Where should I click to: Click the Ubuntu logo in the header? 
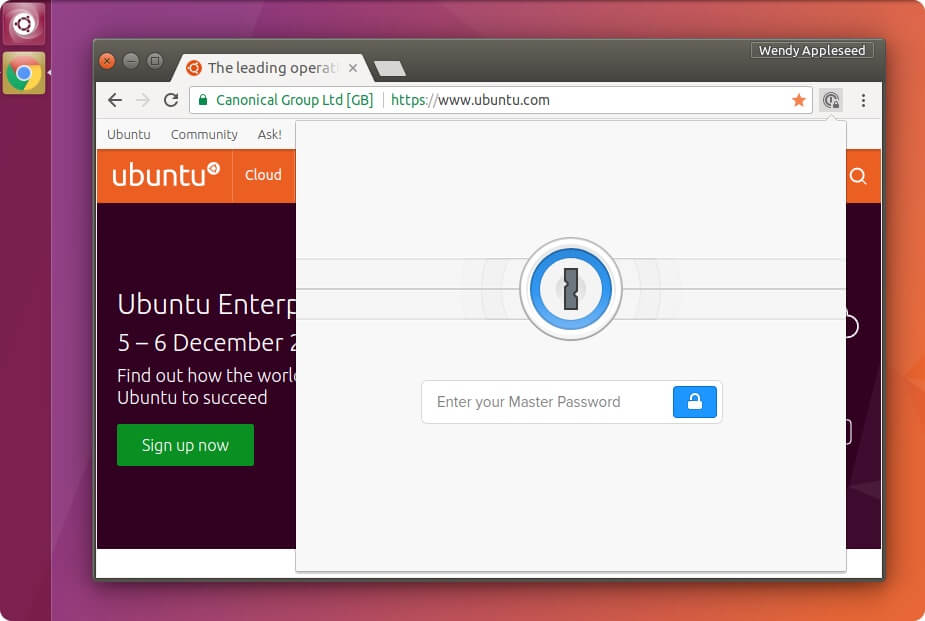(x=164, y=175)
